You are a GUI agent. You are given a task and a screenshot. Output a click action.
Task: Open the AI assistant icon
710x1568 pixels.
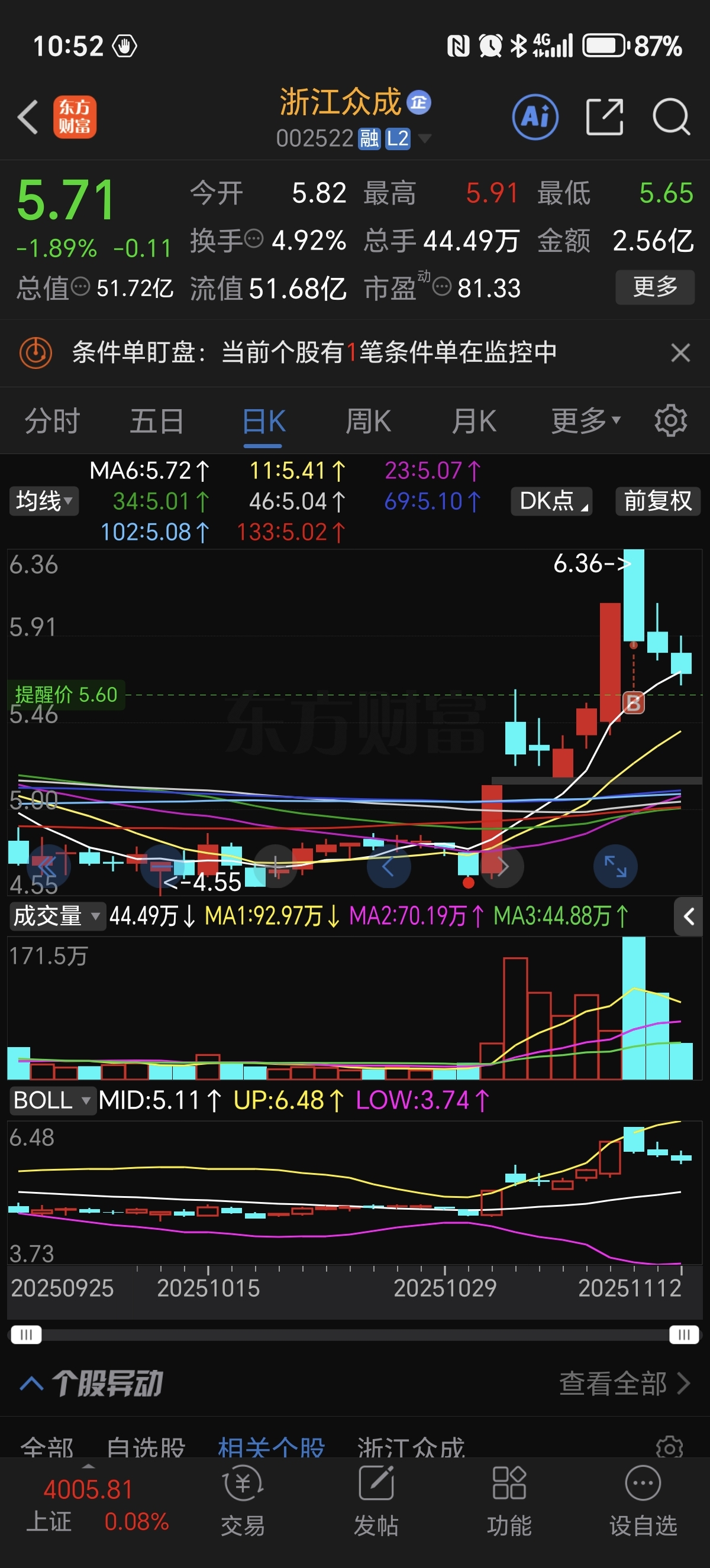(x=535, y=117)
